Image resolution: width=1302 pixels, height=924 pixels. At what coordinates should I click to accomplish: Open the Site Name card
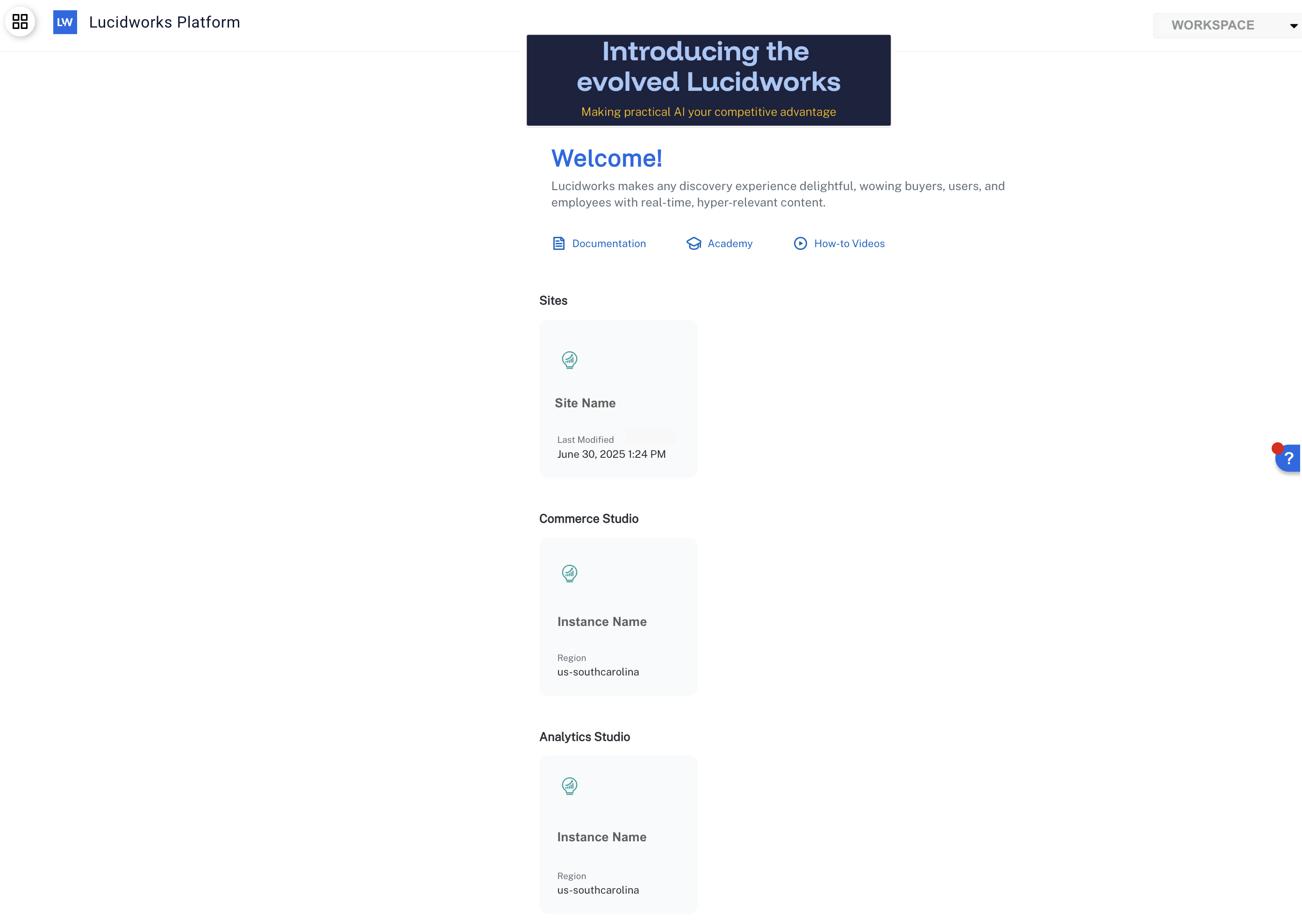pos(618,399)
